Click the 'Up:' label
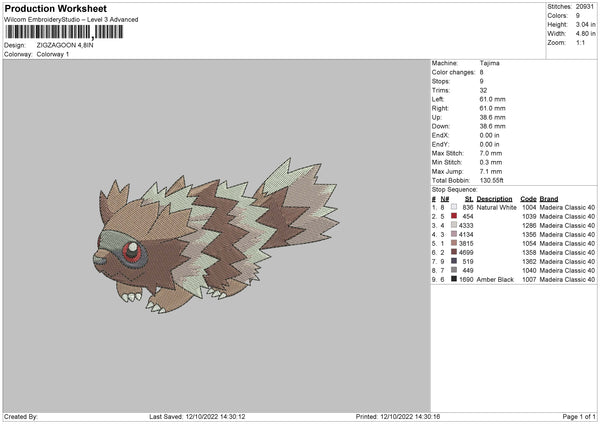This screenshot has width=600, height=424. [x=437, y=117]
